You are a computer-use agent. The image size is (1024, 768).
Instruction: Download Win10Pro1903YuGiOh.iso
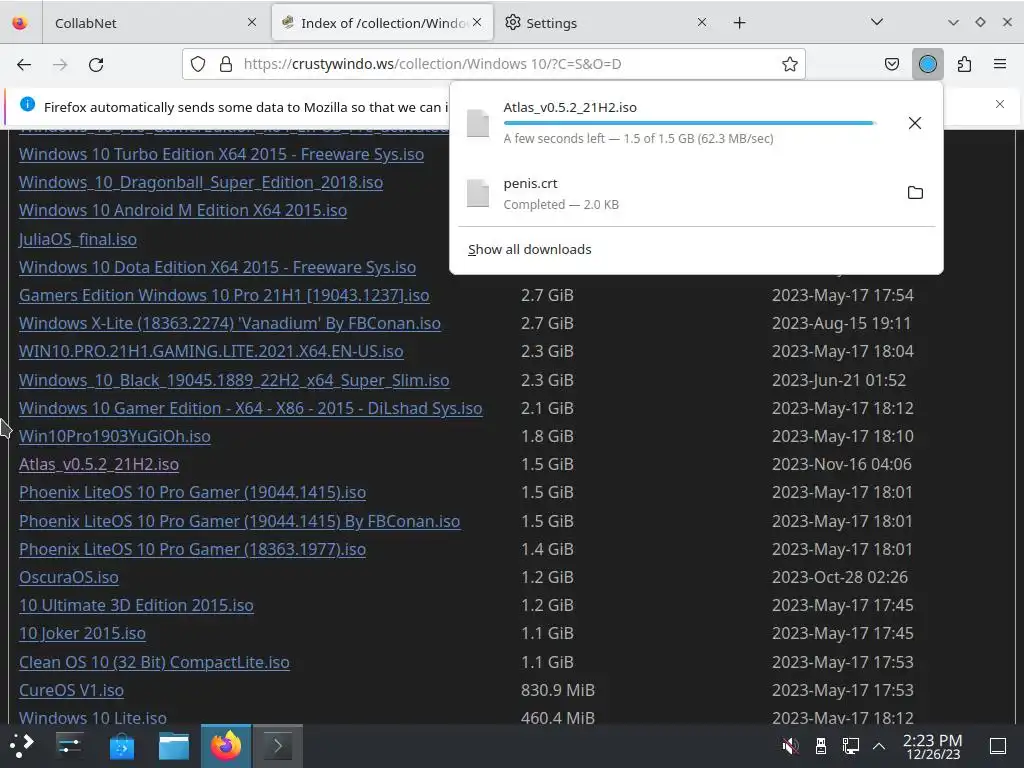pyautogui.click(x=115, y=436)
